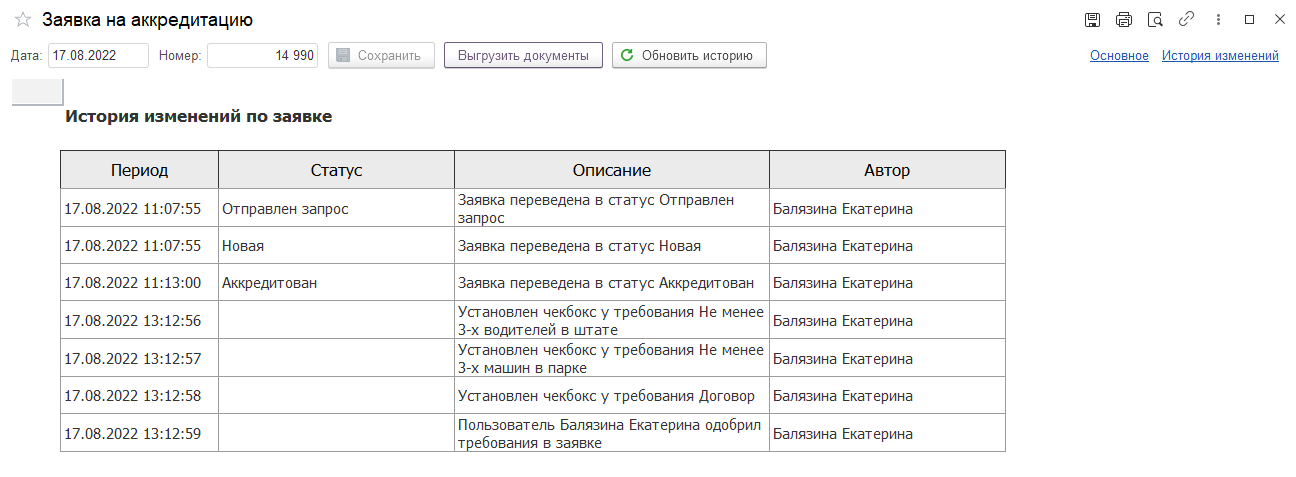The height and width of the screenshot is (477, 1296).
Task: Select the Отправлен запрос status cell
Action: [336, 209]
